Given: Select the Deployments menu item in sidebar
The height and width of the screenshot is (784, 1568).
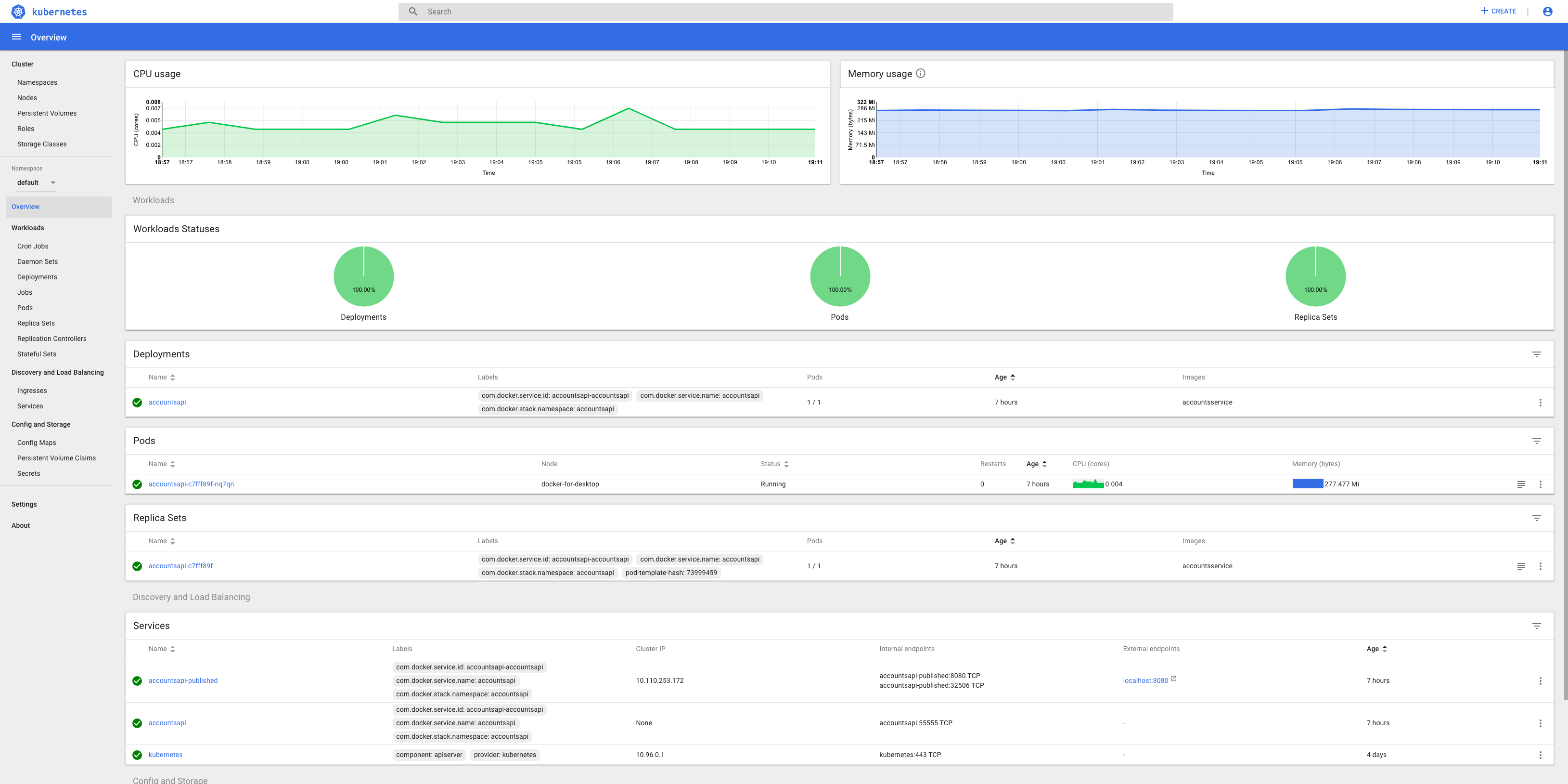Looking at the screenshot, I should point(37,277).
